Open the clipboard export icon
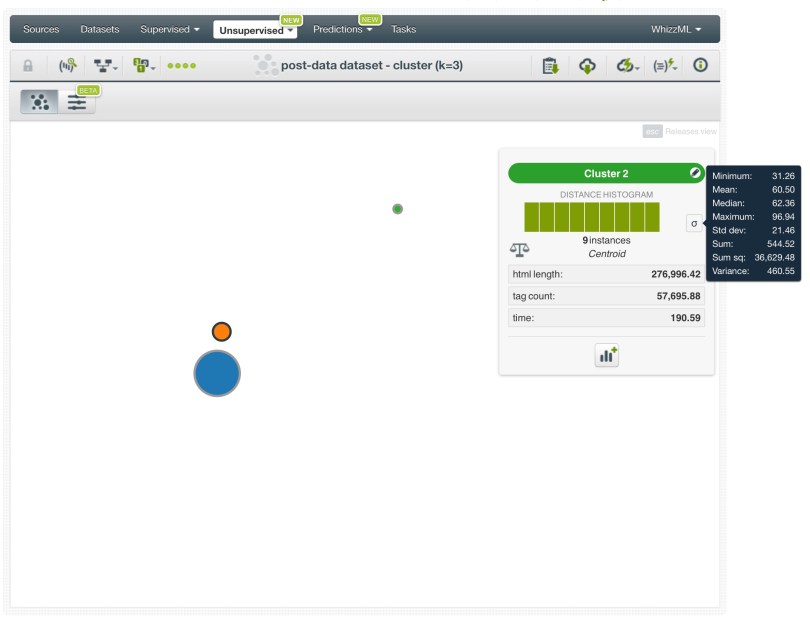The height and width of the screenshot is (625, 810). tap(549, 66)
